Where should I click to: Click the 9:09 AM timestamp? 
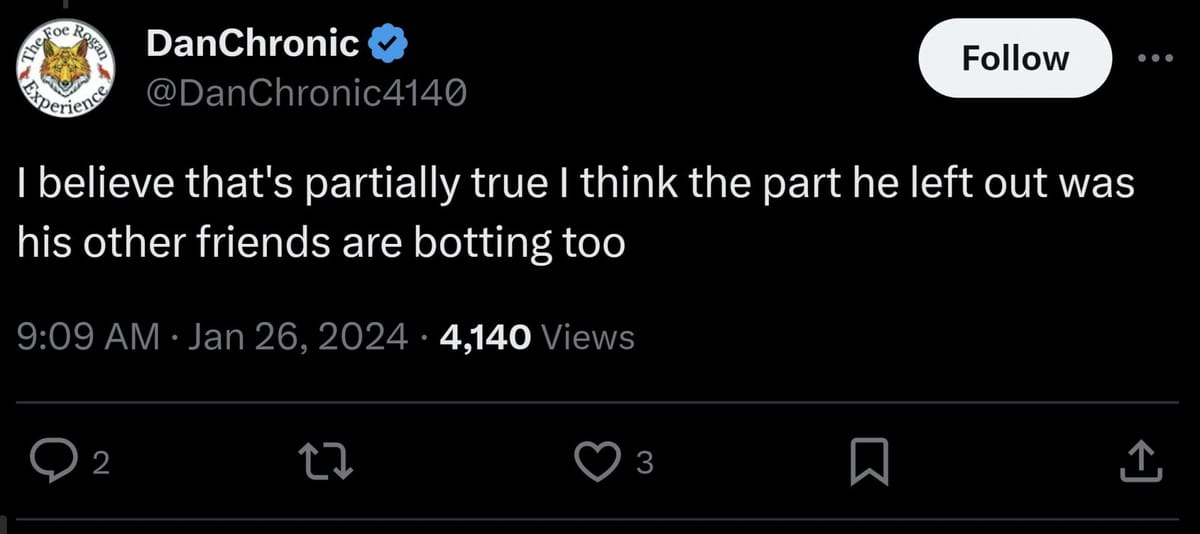pyautogui.click(x=89, y=337)
